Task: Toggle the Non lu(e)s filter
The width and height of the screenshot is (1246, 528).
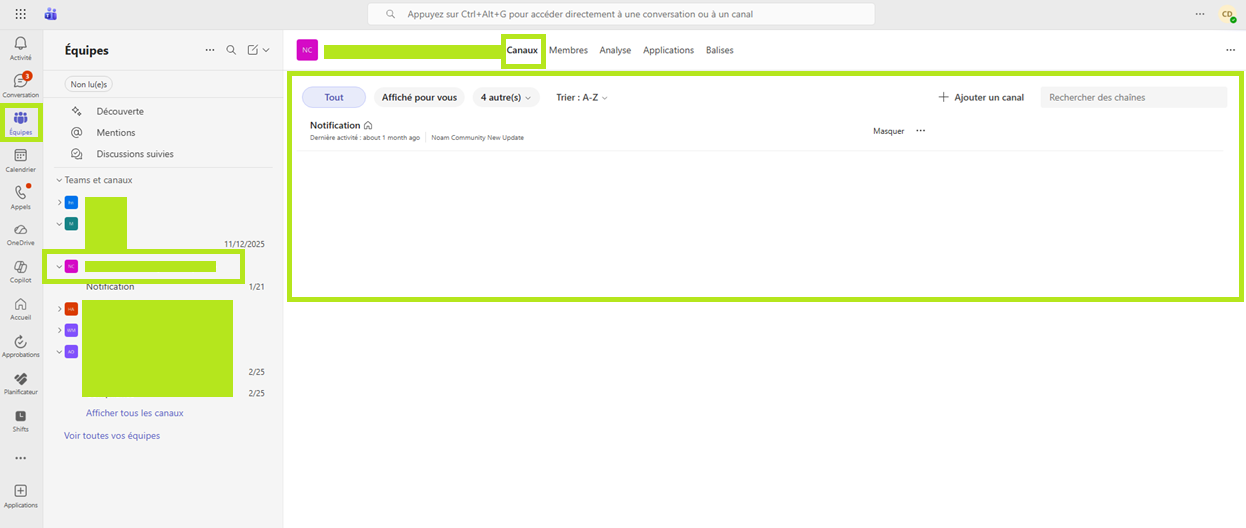Action: point(89,84)
